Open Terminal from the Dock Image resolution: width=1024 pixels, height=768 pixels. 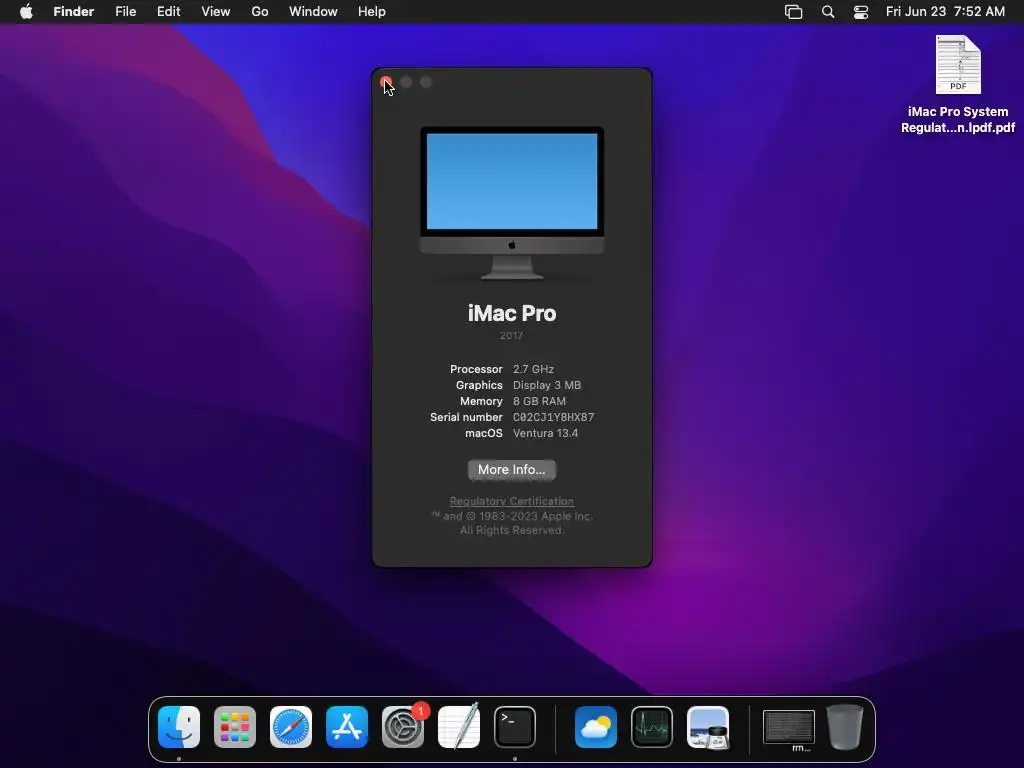515,727
